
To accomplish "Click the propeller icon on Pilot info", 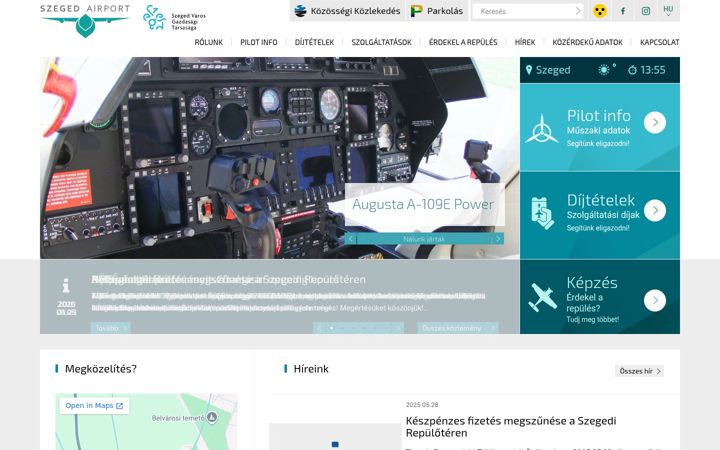I will coord(542,129).
